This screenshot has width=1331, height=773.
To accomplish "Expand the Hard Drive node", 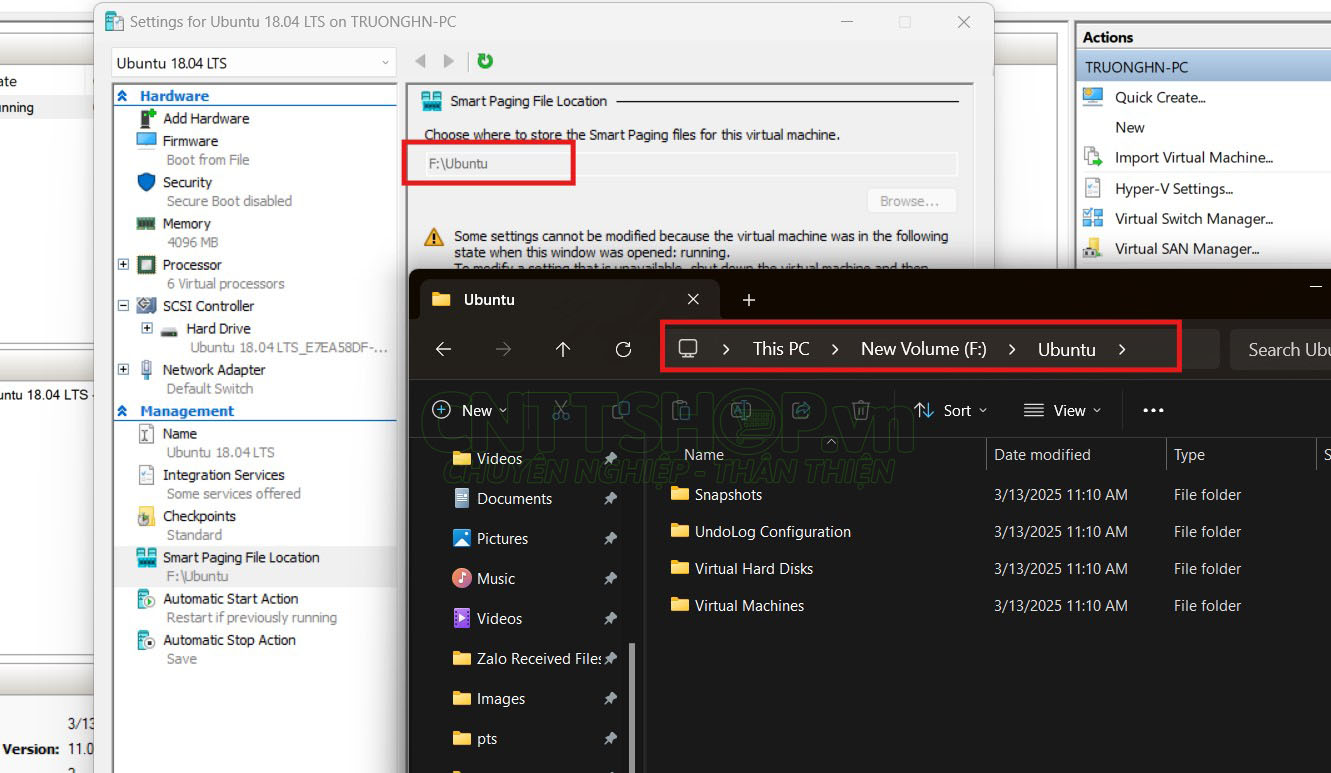I will pyautogui.click(x=147, y=328).
